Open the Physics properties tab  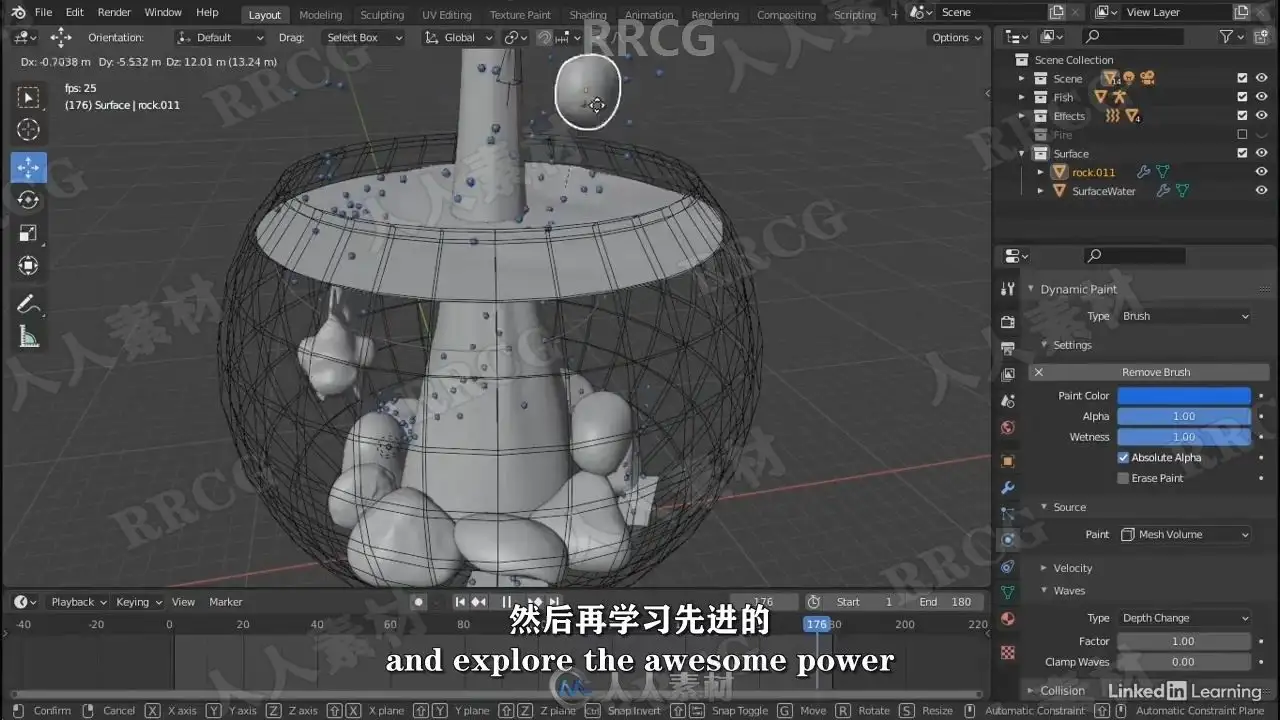[x=1008, y=540]
